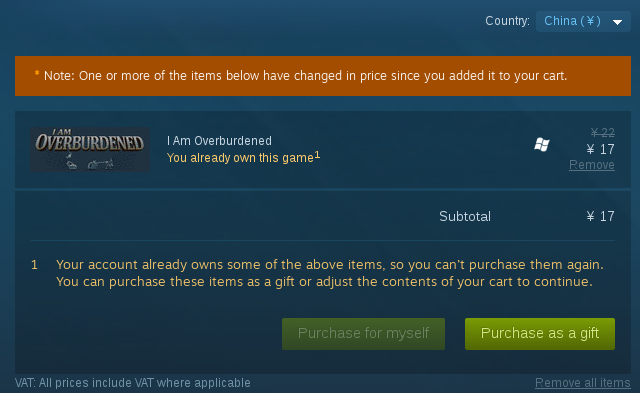Click the Subtotal label

point(465,216)
